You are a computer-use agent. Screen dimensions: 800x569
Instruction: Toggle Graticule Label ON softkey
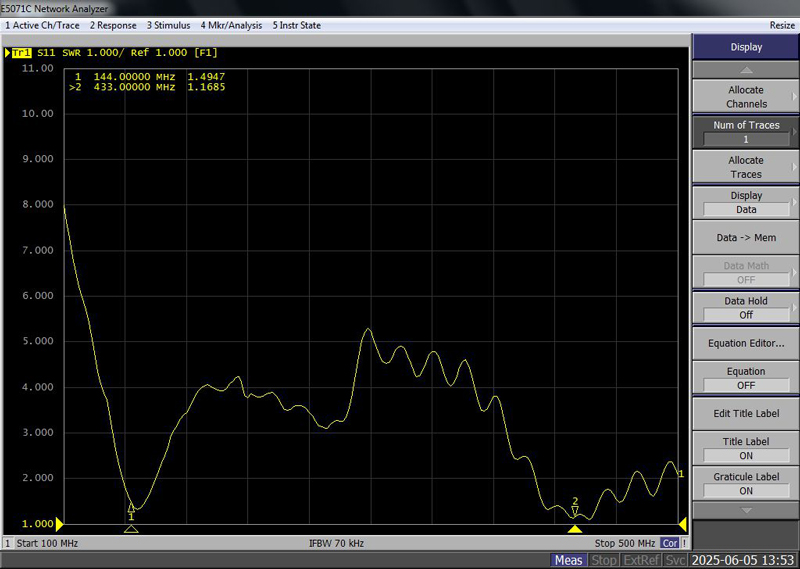[746, 484]
